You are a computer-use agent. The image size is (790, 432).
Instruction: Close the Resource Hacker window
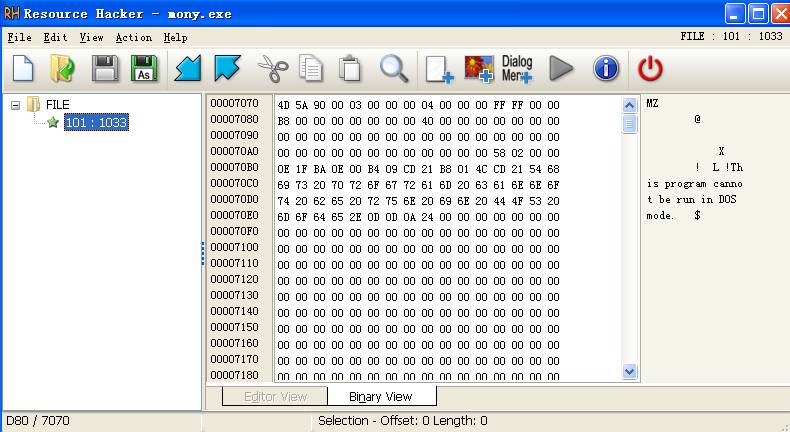tap(780, 14)
